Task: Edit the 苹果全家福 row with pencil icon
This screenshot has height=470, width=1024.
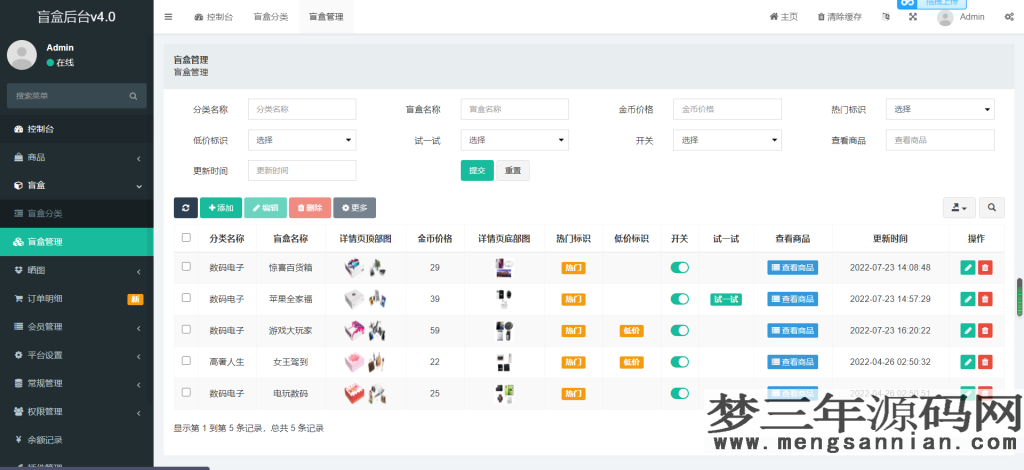Action: 968,299
